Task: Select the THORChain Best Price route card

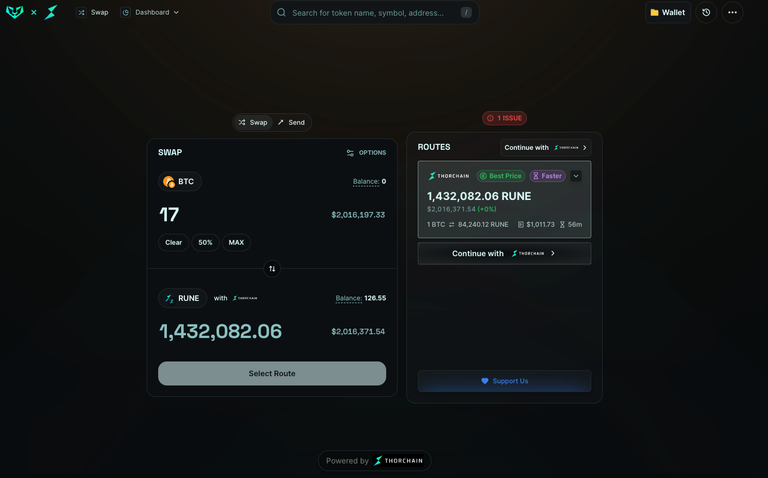Action: pos(504,199)
